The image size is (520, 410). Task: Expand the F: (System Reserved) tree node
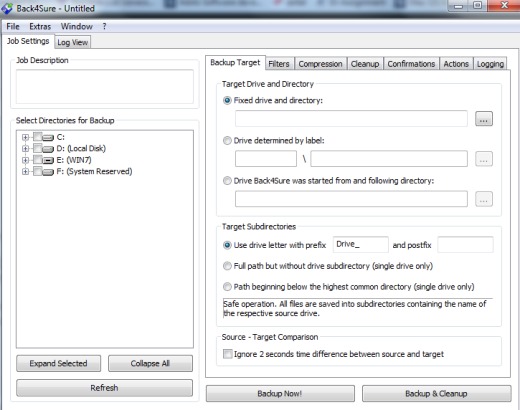coord(25,172)
